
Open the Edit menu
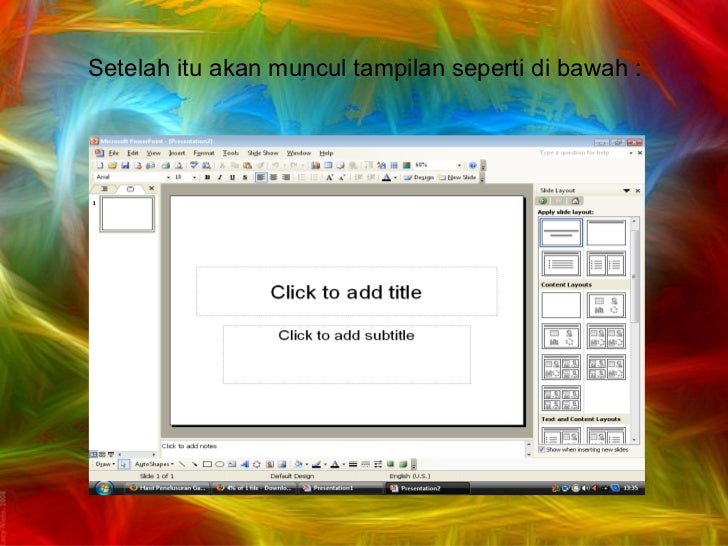tap(133, 153)
